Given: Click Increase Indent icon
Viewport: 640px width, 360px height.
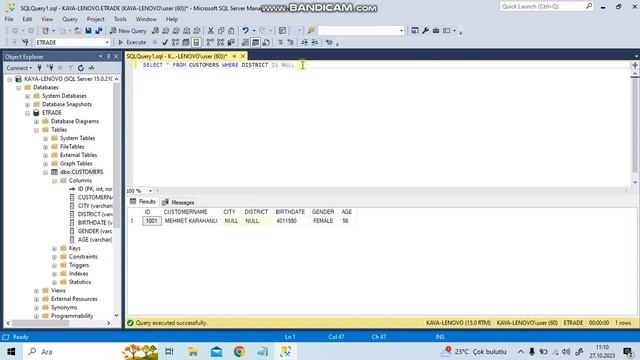Looking at the screenshot, I should click(x=315, y=42).
